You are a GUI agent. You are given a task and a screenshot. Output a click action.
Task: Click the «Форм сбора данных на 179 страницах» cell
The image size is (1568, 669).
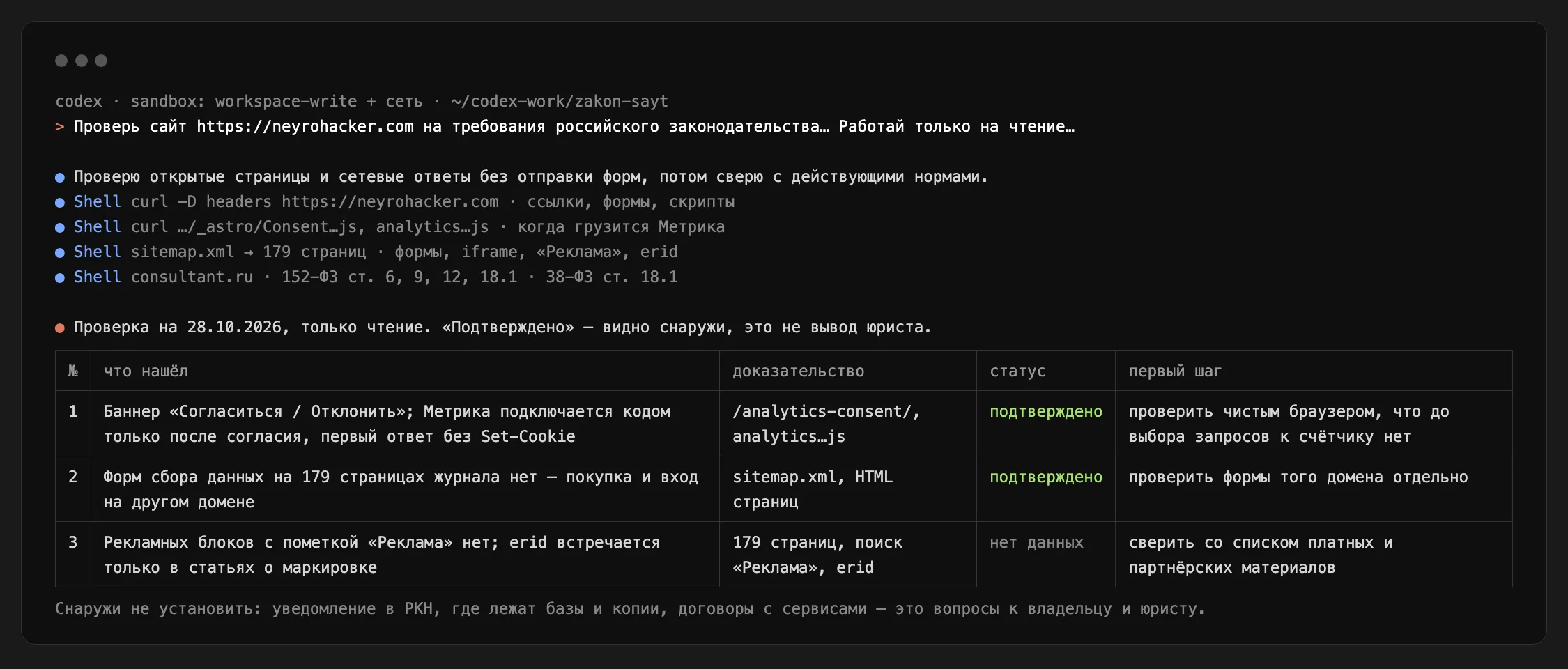[405, 489]
